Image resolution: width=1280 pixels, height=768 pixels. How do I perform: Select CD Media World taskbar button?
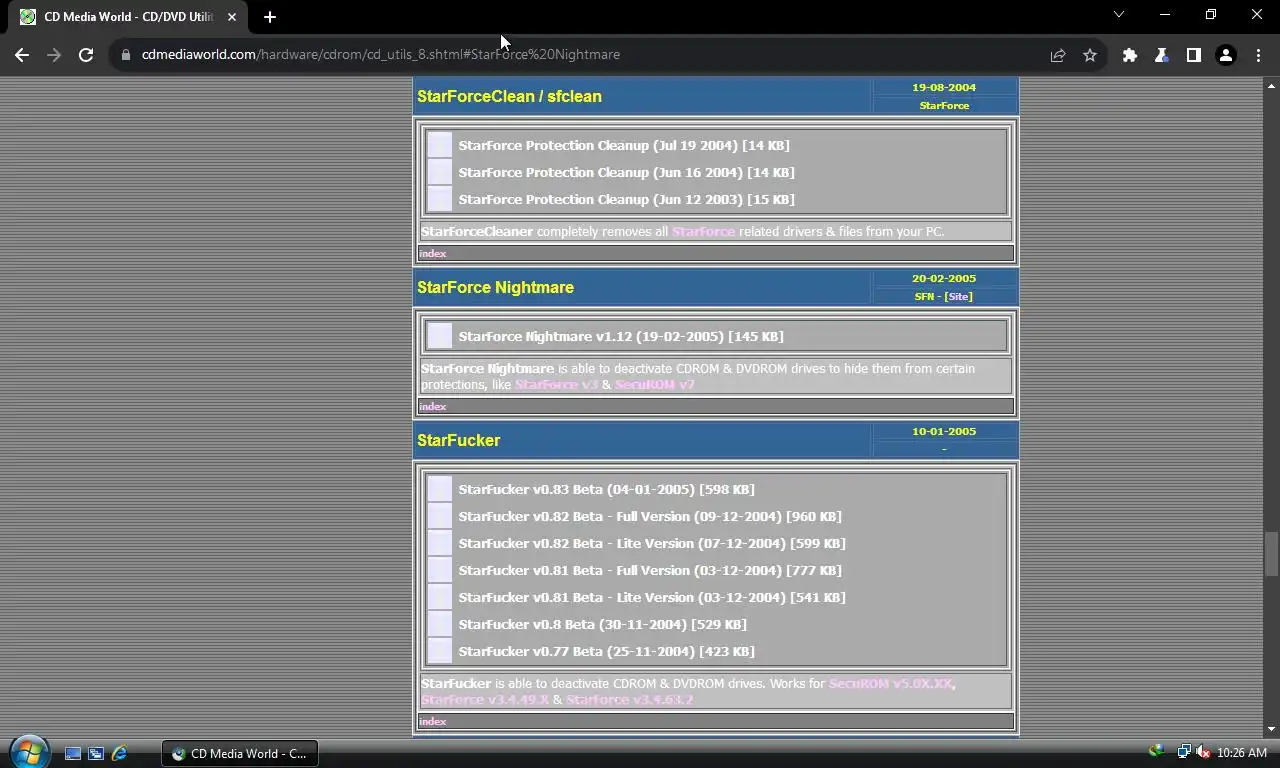(240, 753)
